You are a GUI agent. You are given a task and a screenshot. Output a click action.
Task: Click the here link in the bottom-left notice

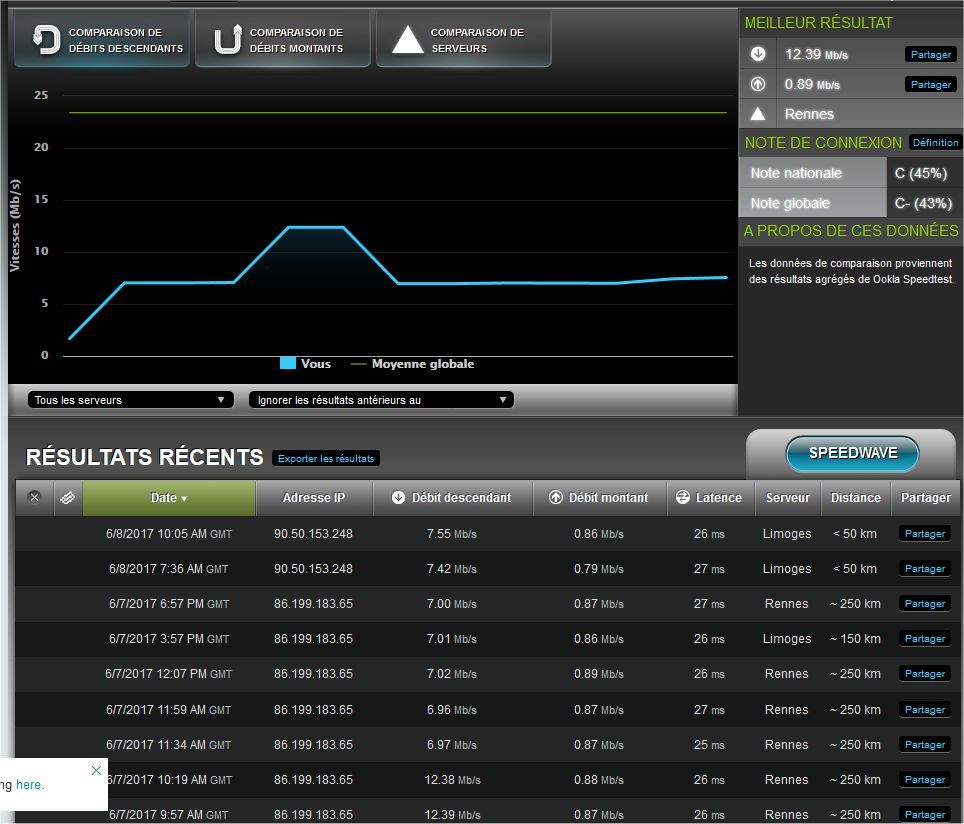30,784
